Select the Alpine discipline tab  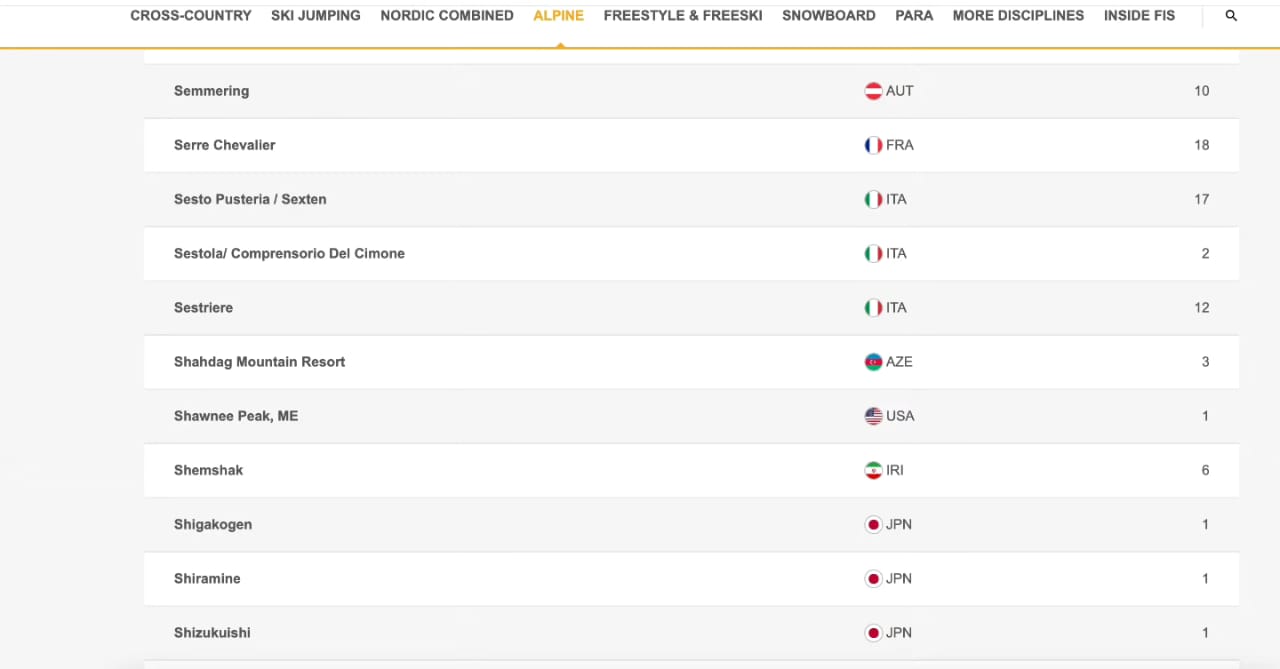(x=558, y=16)
